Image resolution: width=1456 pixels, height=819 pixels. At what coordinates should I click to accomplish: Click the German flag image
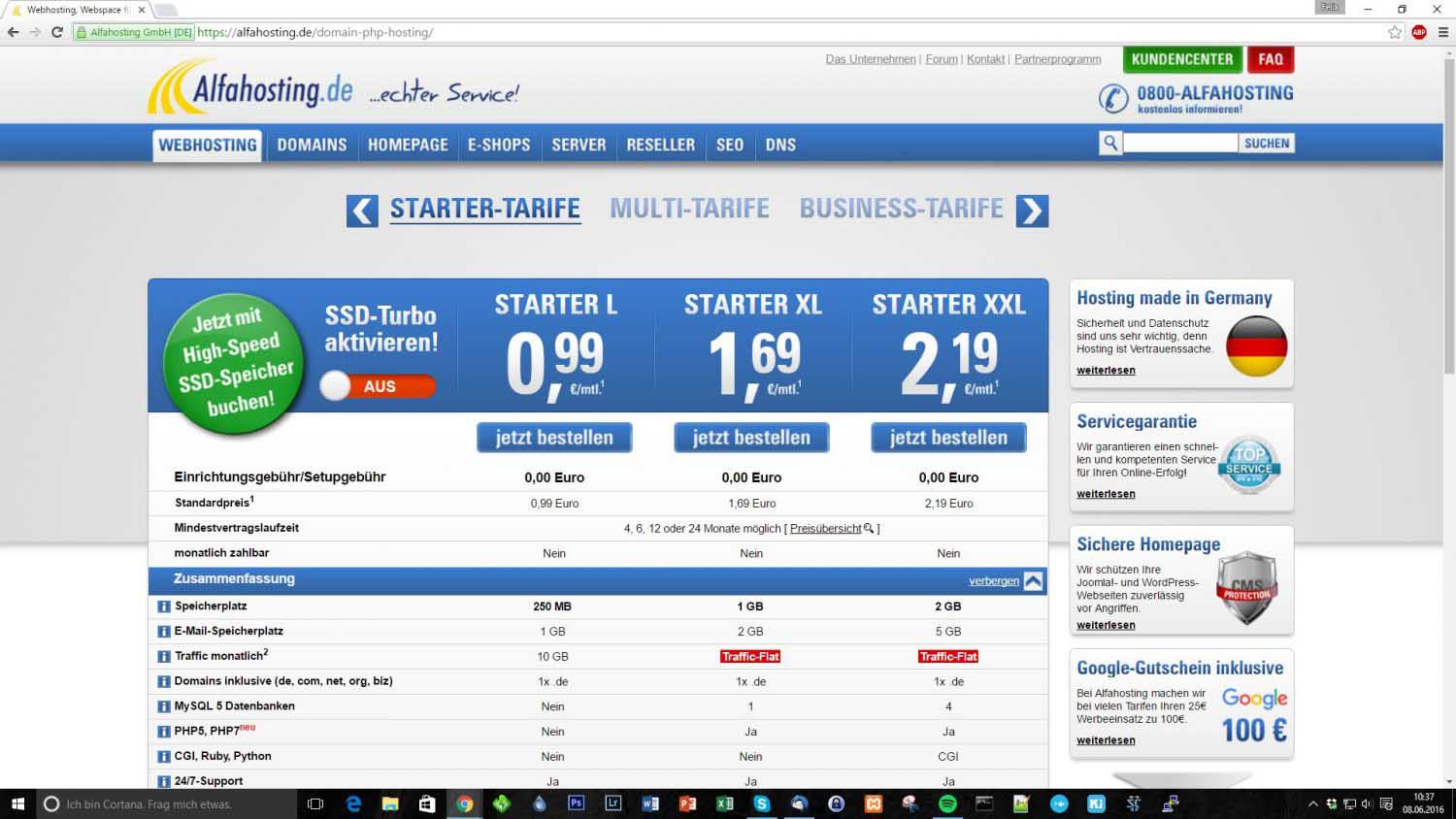1256,346
